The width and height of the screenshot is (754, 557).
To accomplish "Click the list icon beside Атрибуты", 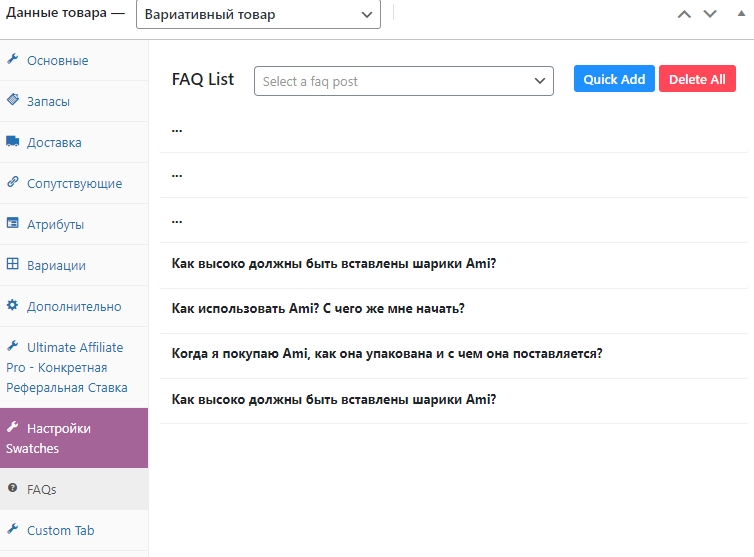I will click(13, 223).
